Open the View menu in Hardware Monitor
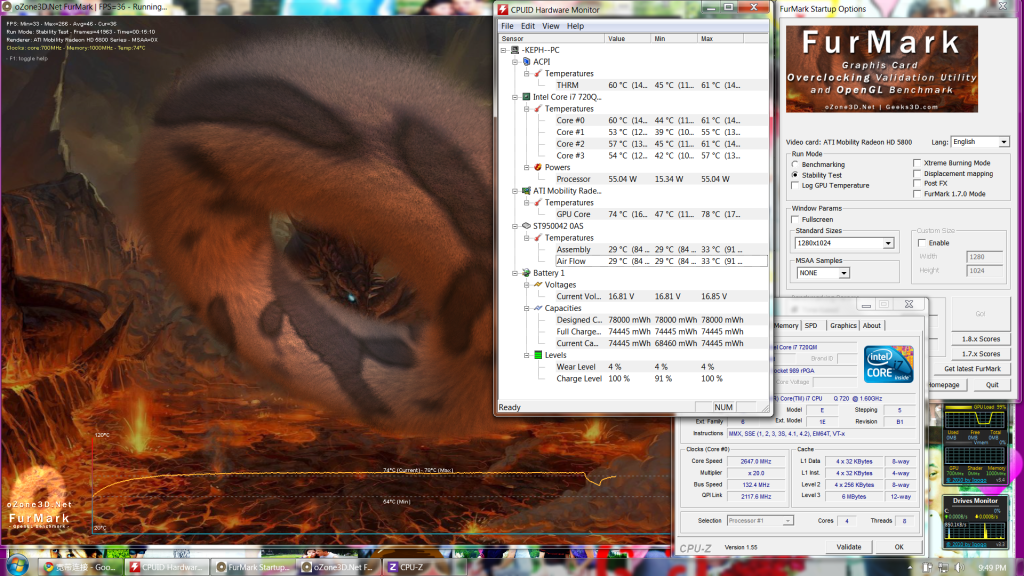This screenshot has width=1024, height=576. (551, 26)
